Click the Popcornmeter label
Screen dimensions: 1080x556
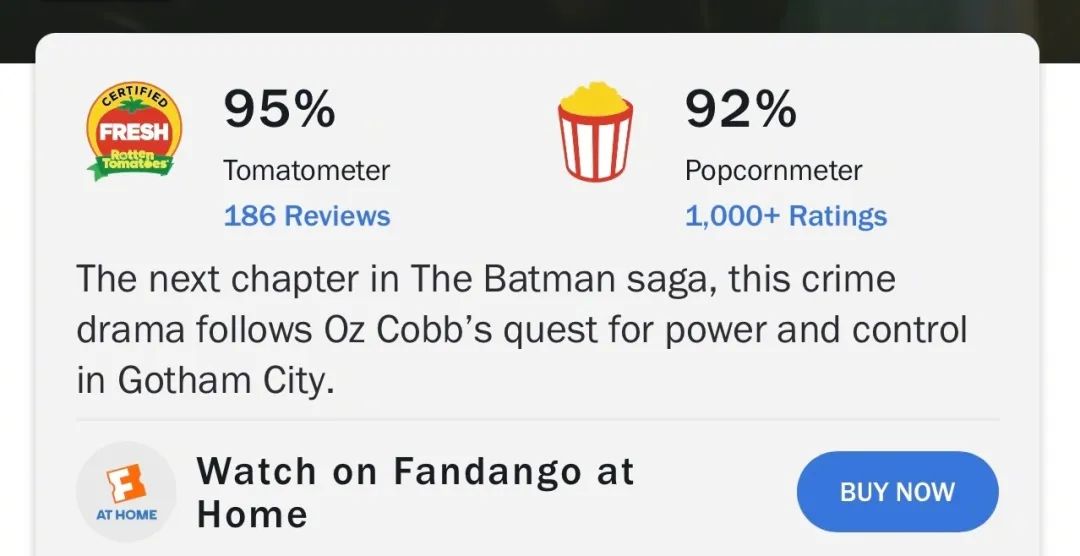click(x=773, y=171)
